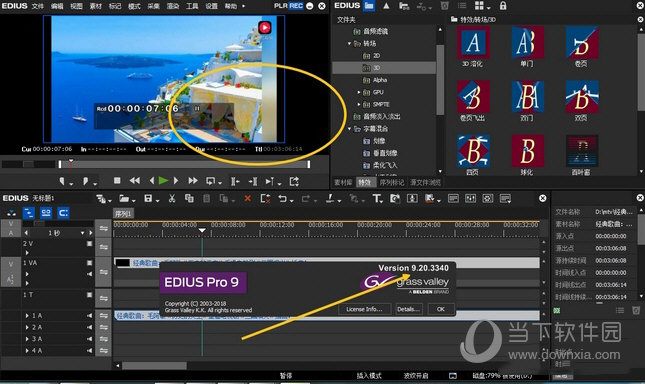Open the 文件 menu
The image size is (645, 384).
[37, 6]
